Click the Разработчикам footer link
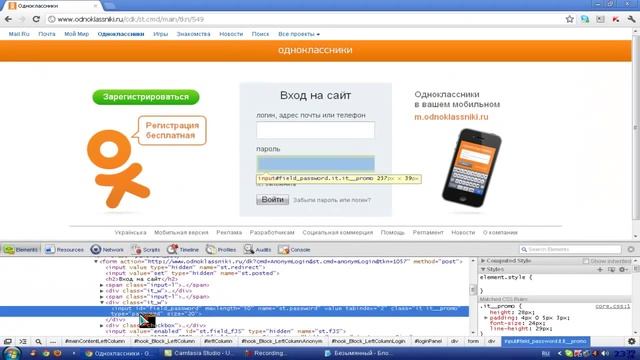 pyautogui.click(x=272, y=232)
